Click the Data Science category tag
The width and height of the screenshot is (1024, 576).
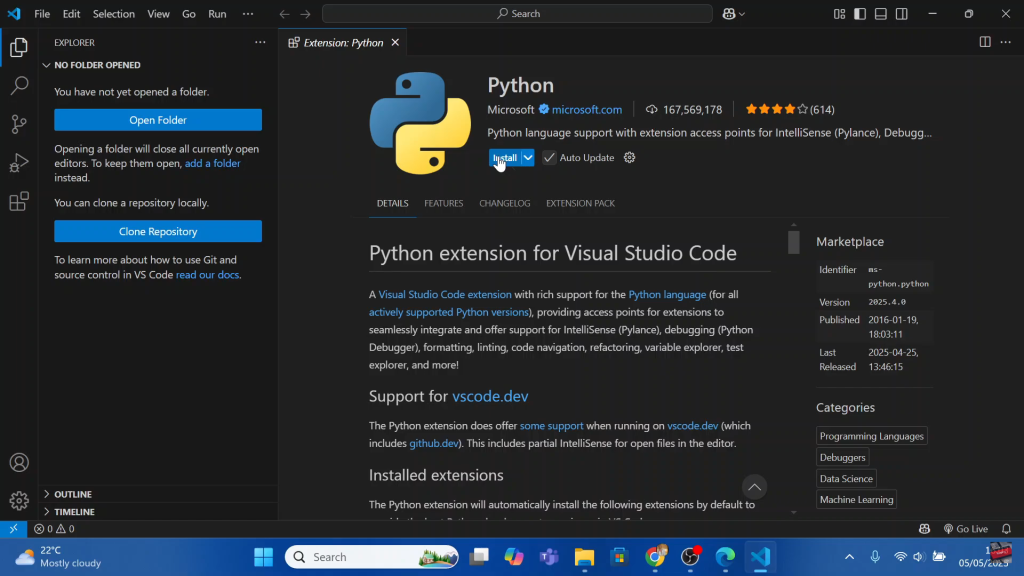846,478
